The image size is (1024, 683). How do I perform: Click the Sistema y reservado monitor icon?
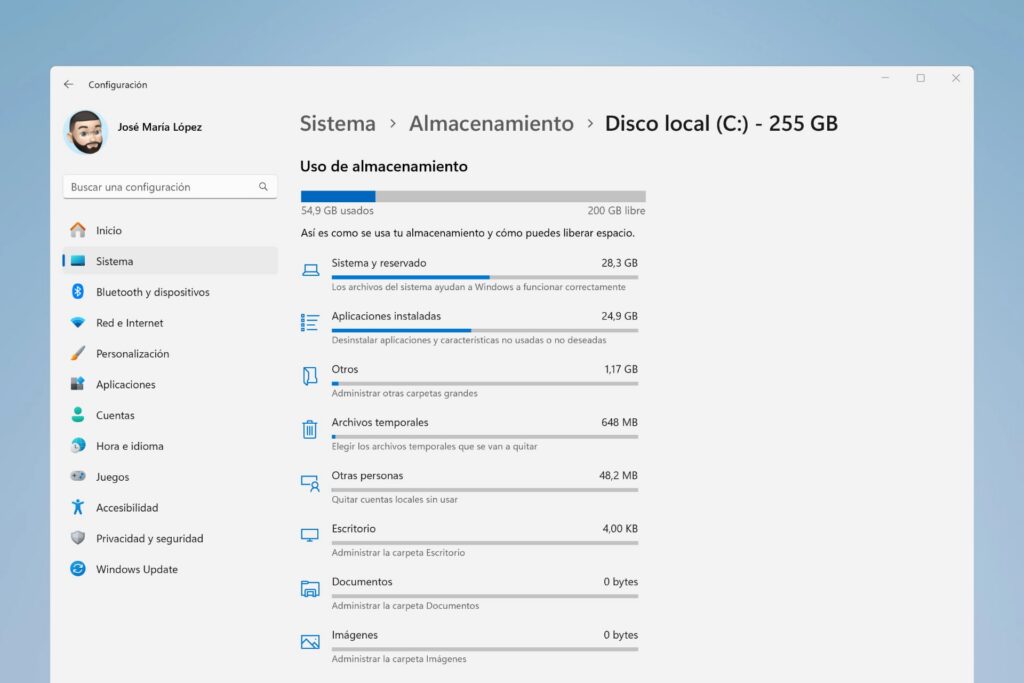[310, 269]
